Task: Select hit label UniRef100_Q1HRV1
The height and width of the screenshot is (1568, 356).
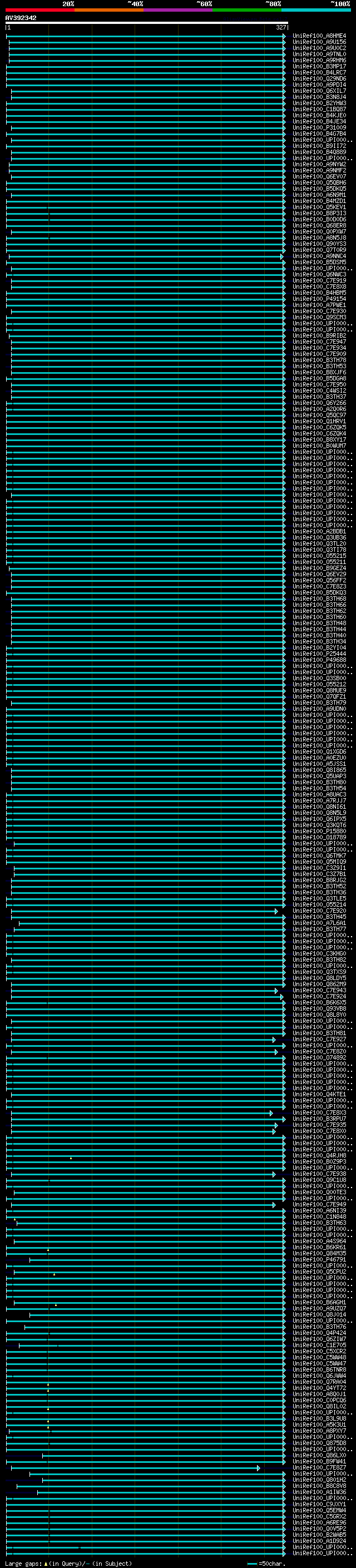Action: click(319, 421)
